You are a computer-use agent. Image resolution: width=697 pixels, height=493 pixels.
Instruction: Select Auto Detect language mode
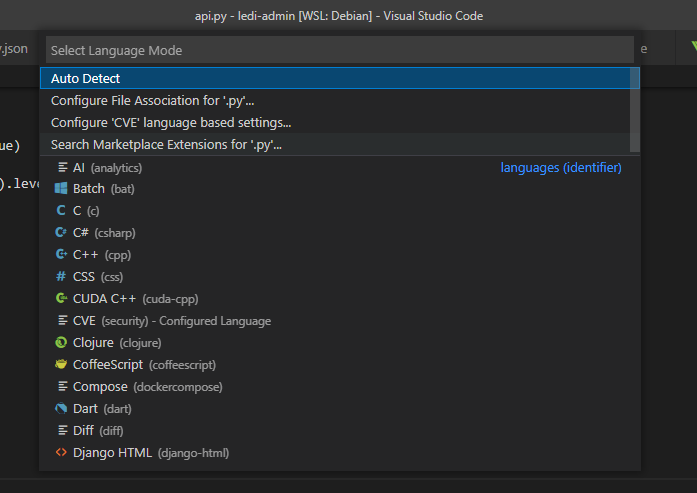click(x=86, y=78)
